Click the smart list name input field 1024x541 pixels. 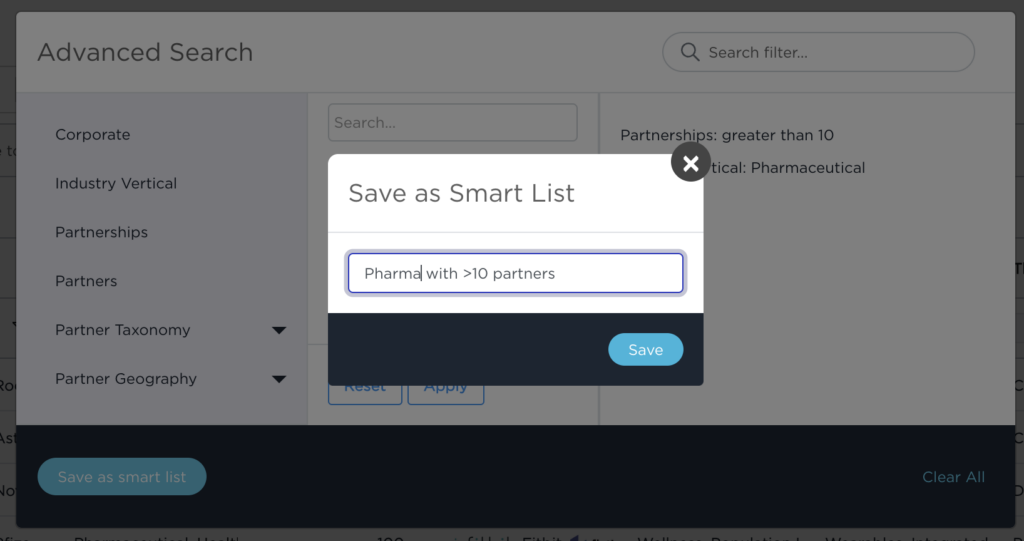tap(515, 273)
